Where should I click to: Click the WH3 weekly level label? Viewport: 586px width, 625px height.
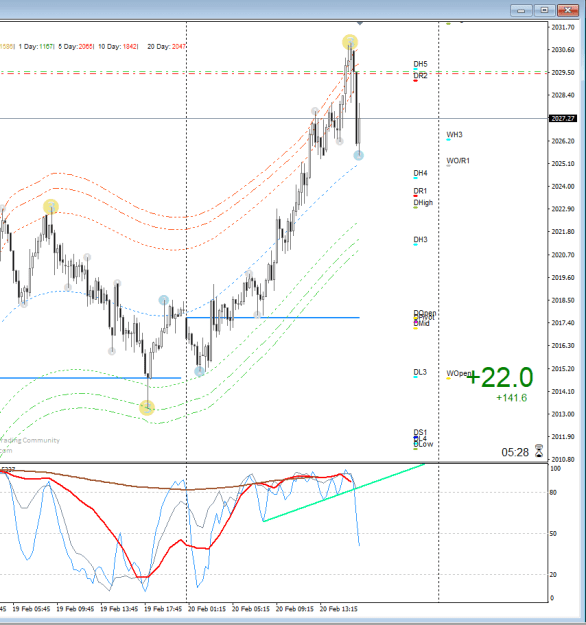(x=454, y=135)
